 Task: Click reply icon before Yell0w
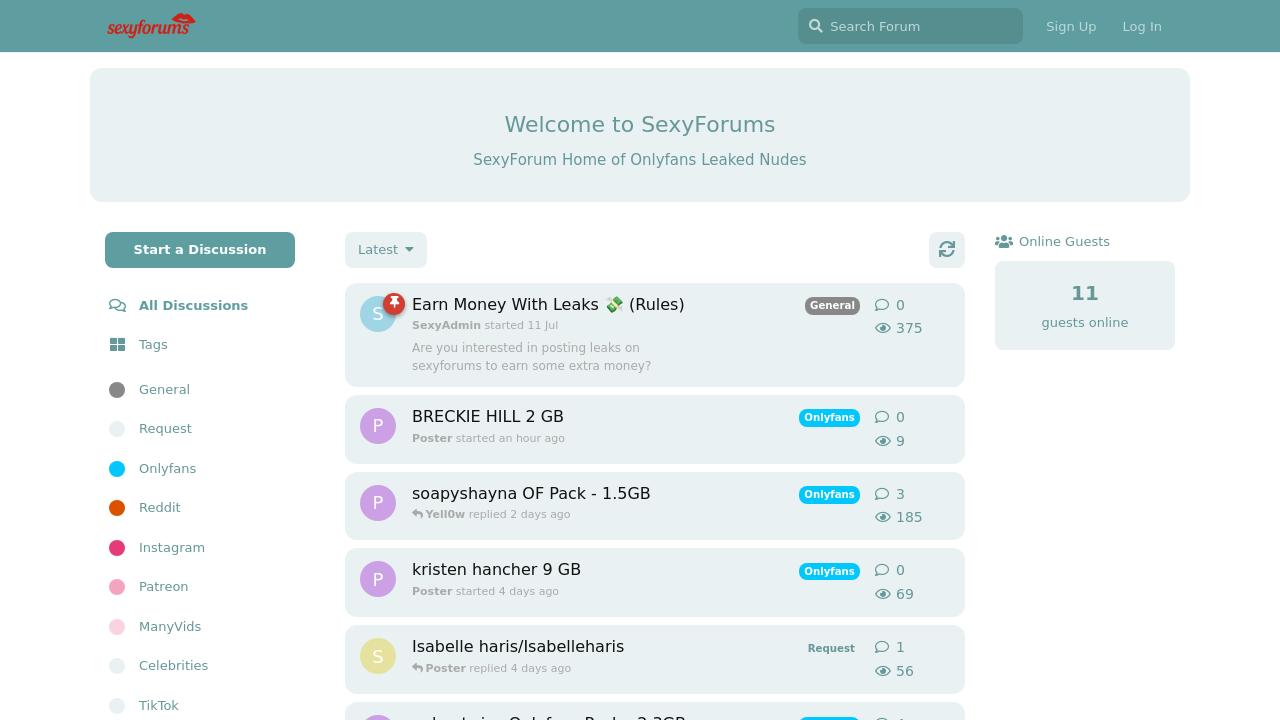(417, 514)
